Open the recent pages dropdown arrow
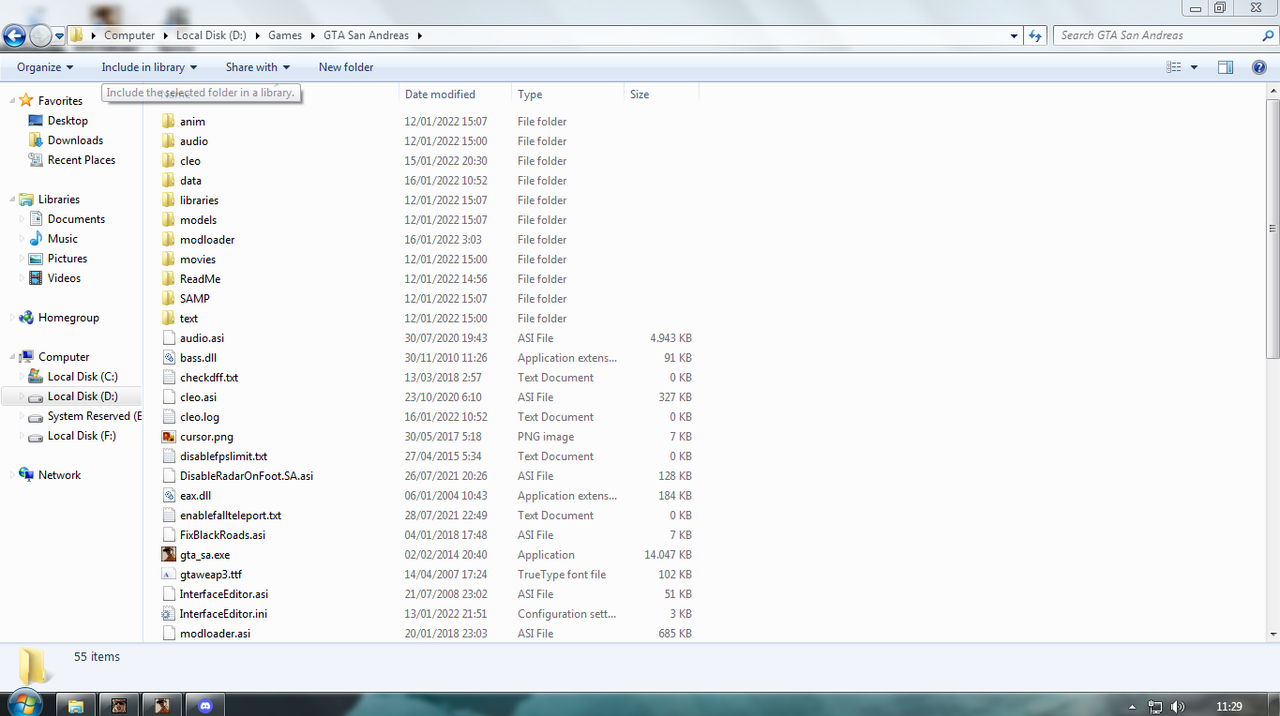Image resolution: width=1280 pixels, height=716 pixels. [59, 36]
